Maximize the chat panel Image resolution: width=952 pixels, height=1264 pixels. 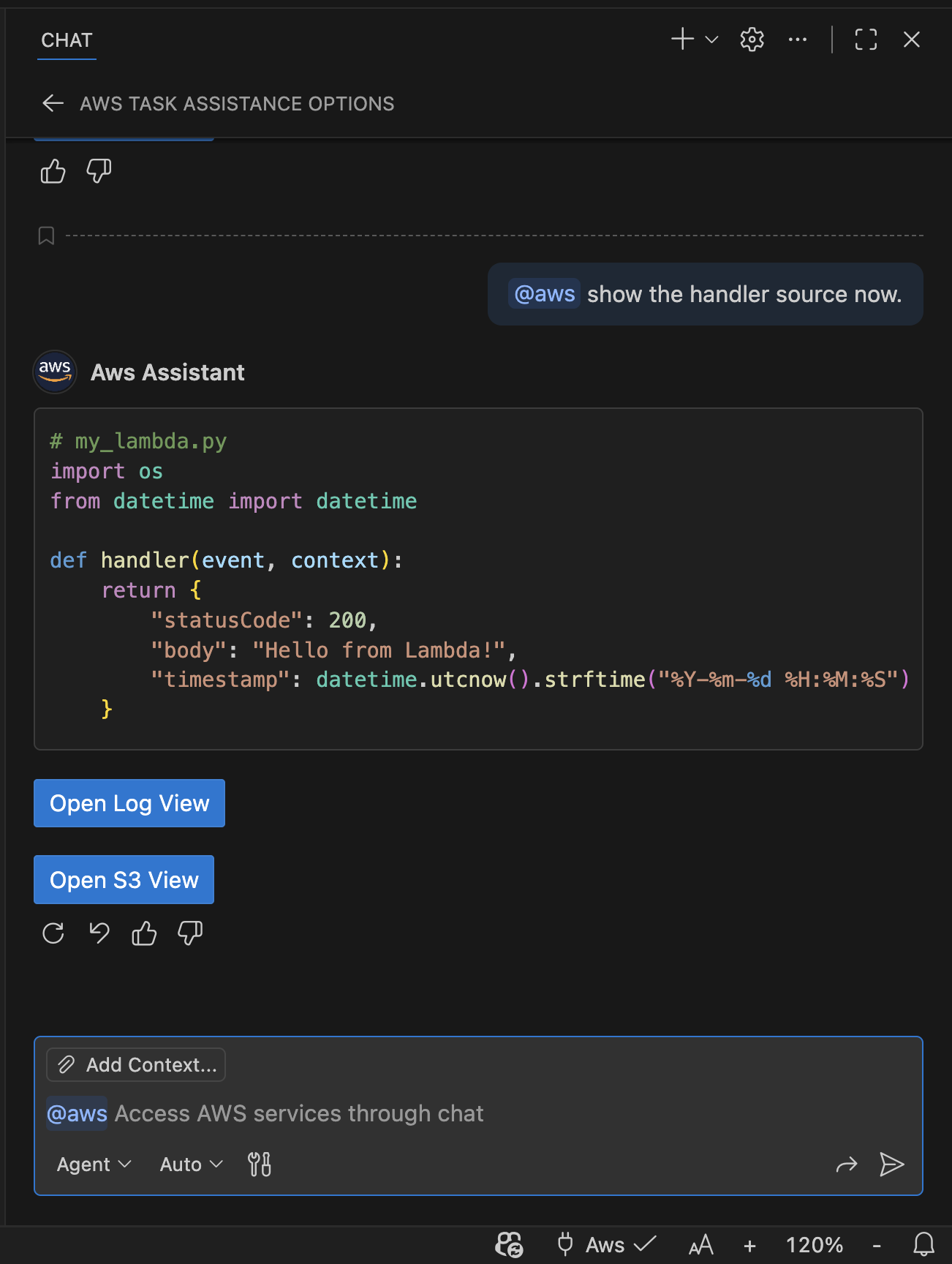866,39
